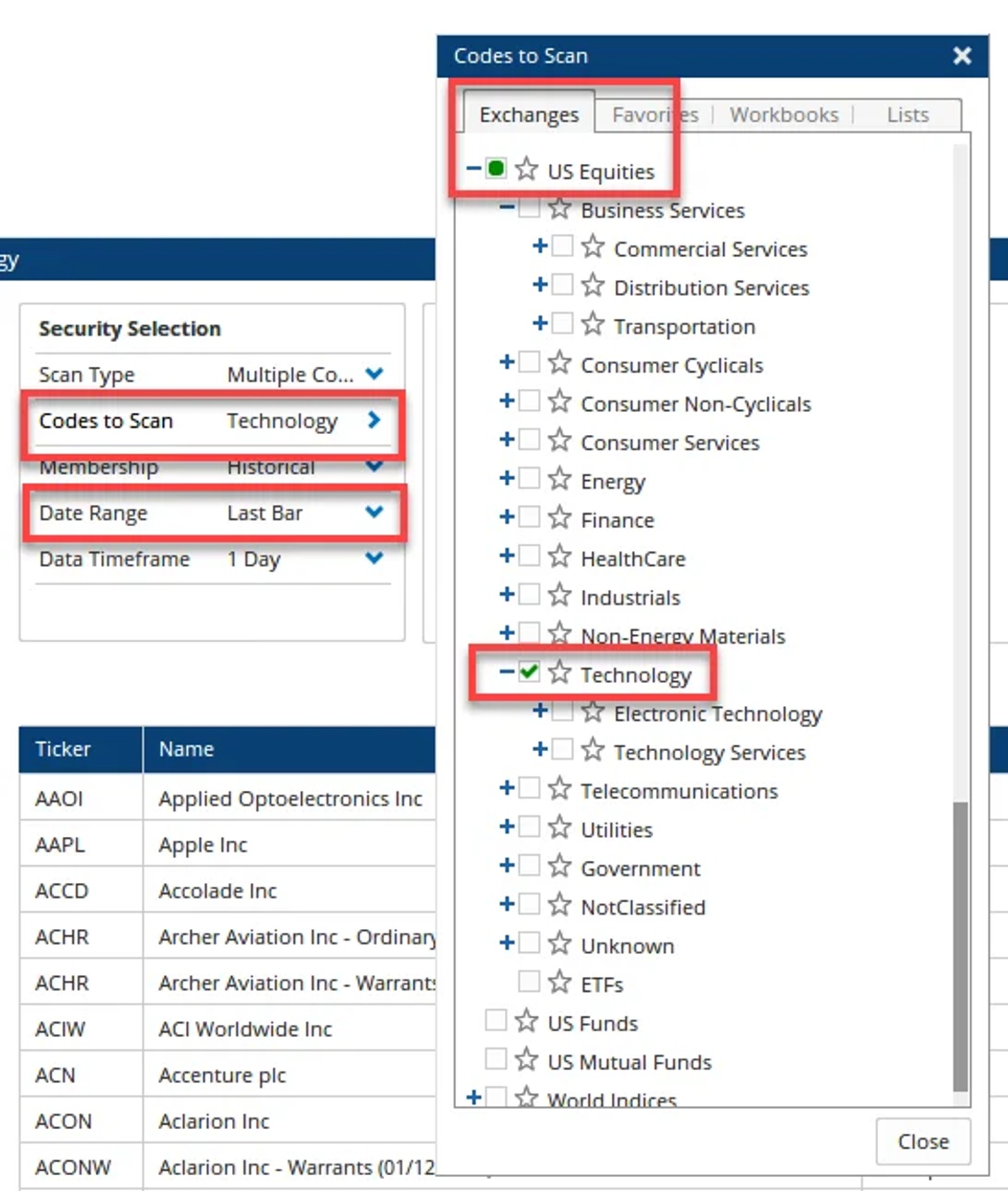This screenshot has height=1191, width=1008.
Task: Favorite US Equities with its star icon
Action: [x=526, y=169]
